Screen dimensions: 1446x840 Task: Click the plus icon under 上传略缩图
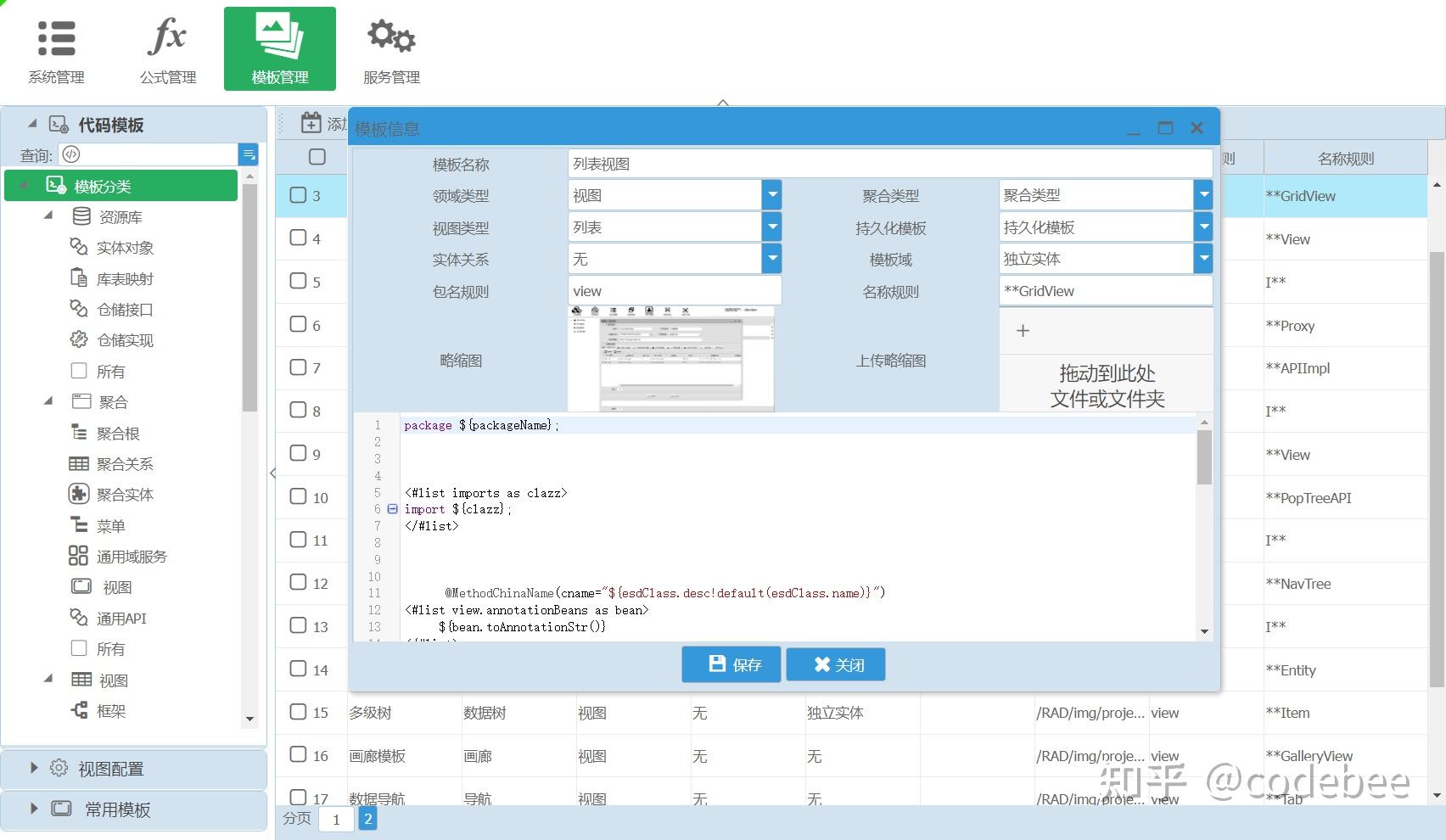tap(1022, 330)
